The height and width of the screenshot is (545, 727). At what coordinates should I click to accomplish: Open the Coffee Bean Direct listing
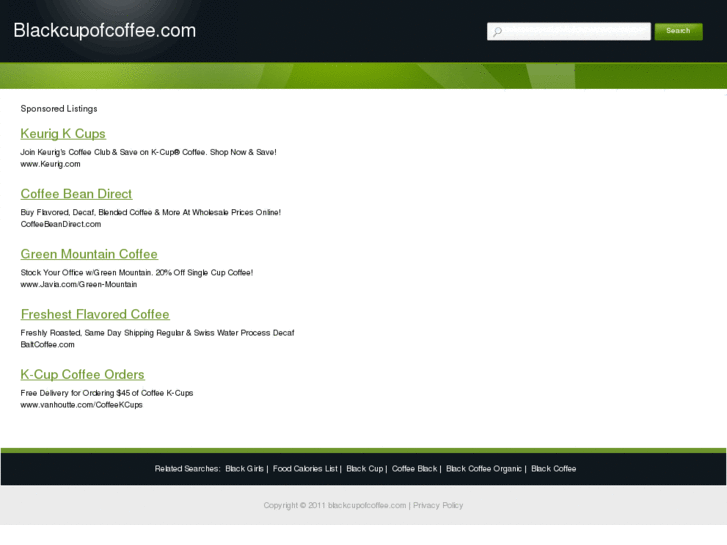(x=76, y=194)
